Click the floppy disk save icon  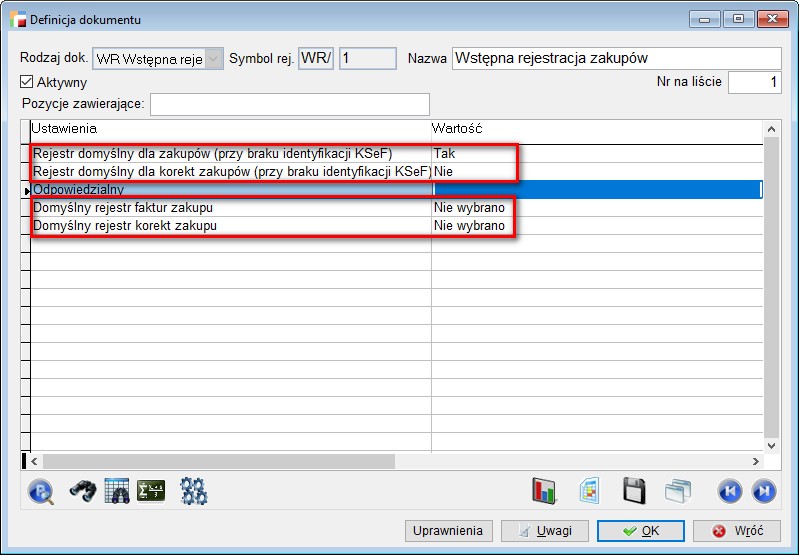pyautogui.click(x=634, y=490)
